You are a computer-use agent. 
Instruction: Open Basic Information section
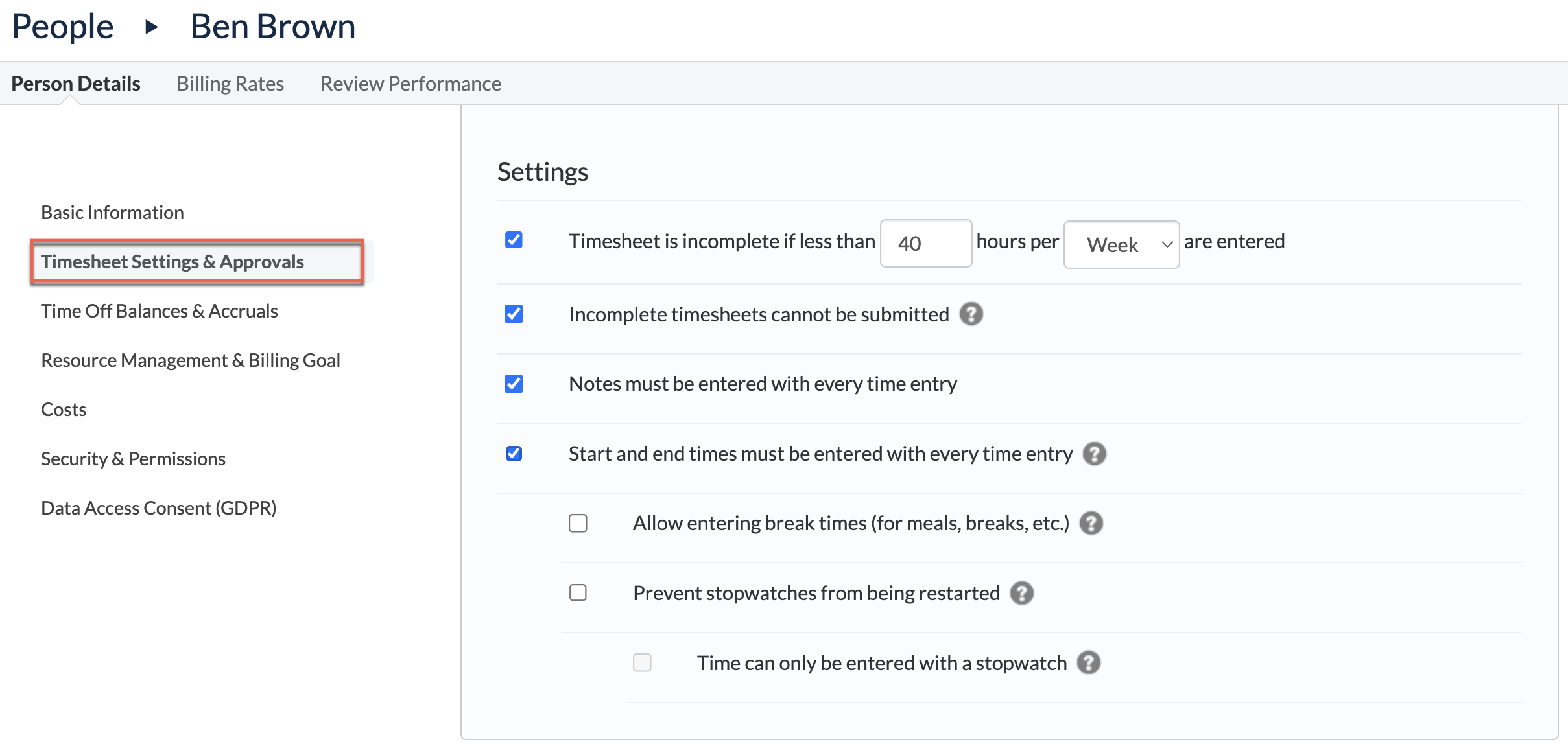click(112, 212)
